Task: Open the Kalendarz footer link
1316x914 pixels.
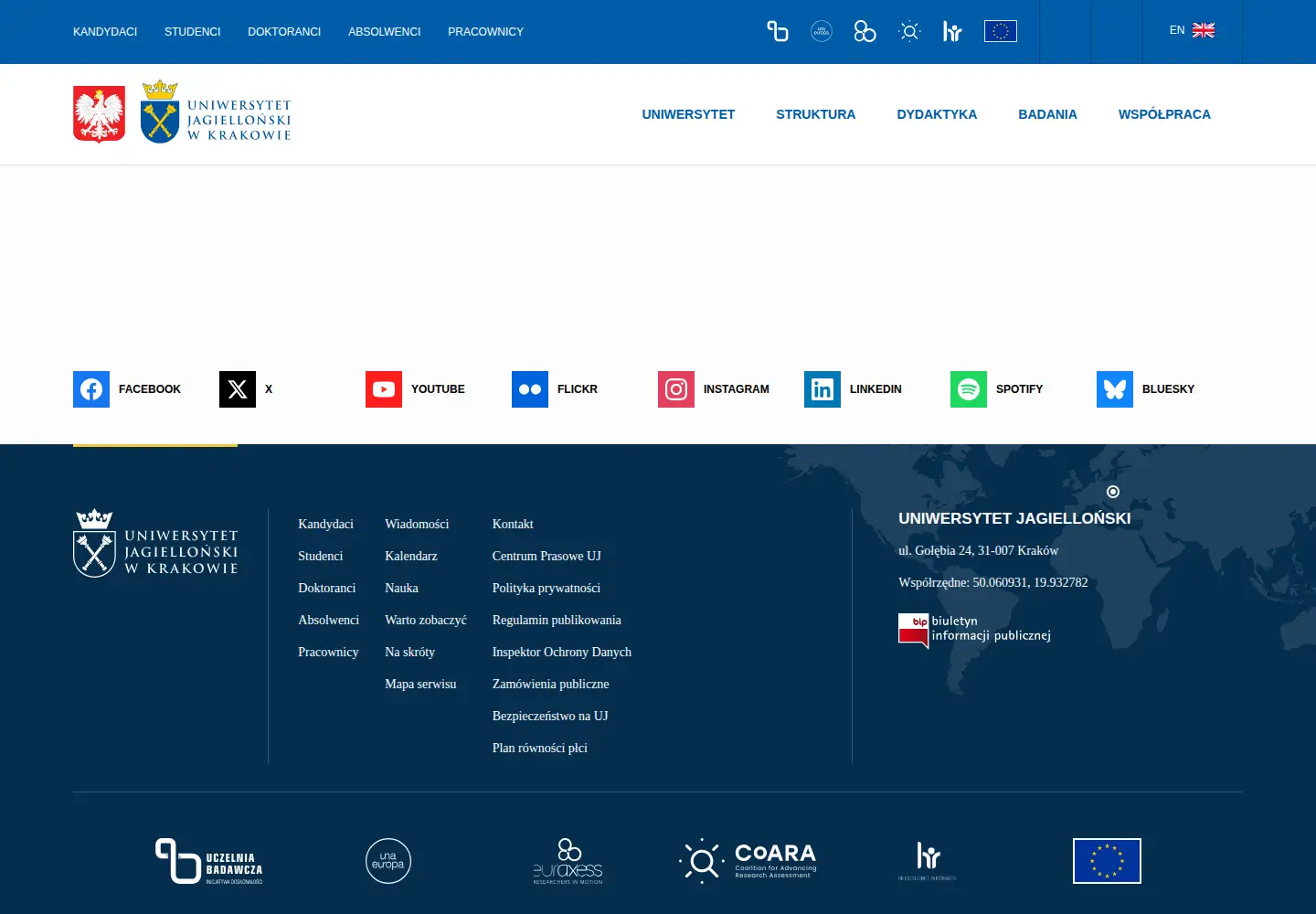Action: 411,556
